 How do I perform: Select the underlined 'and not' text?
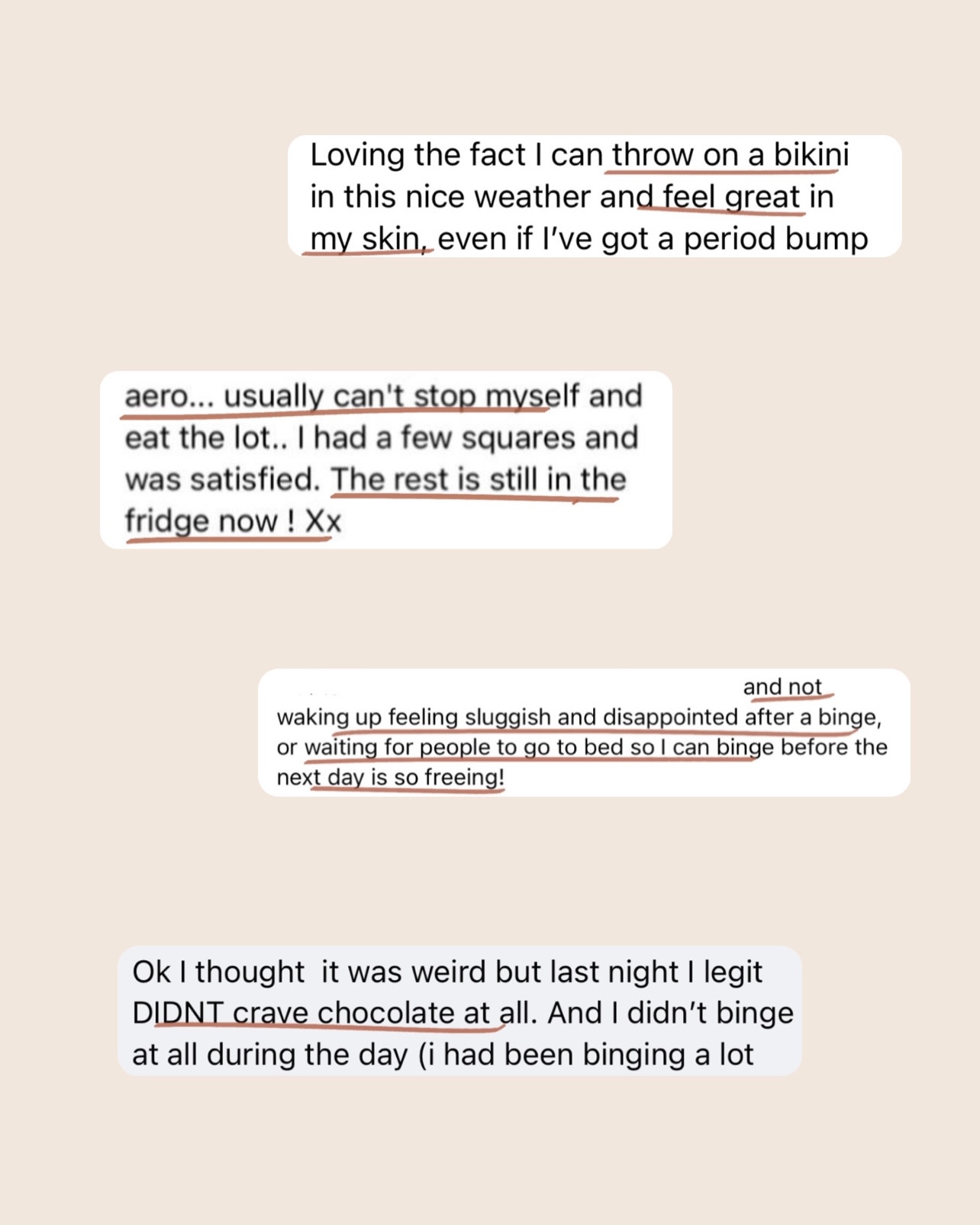click(x=782, y=687)
